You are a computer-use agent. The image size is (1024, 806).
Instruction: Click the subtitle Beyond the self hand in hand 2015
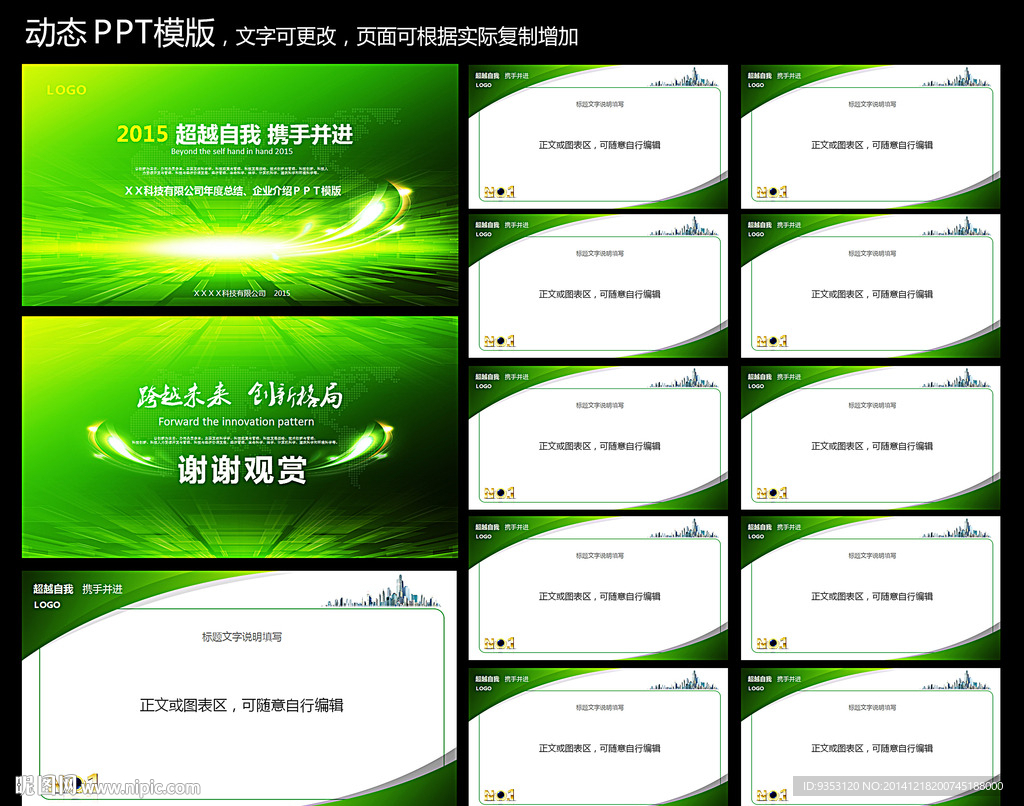[232, 152]
